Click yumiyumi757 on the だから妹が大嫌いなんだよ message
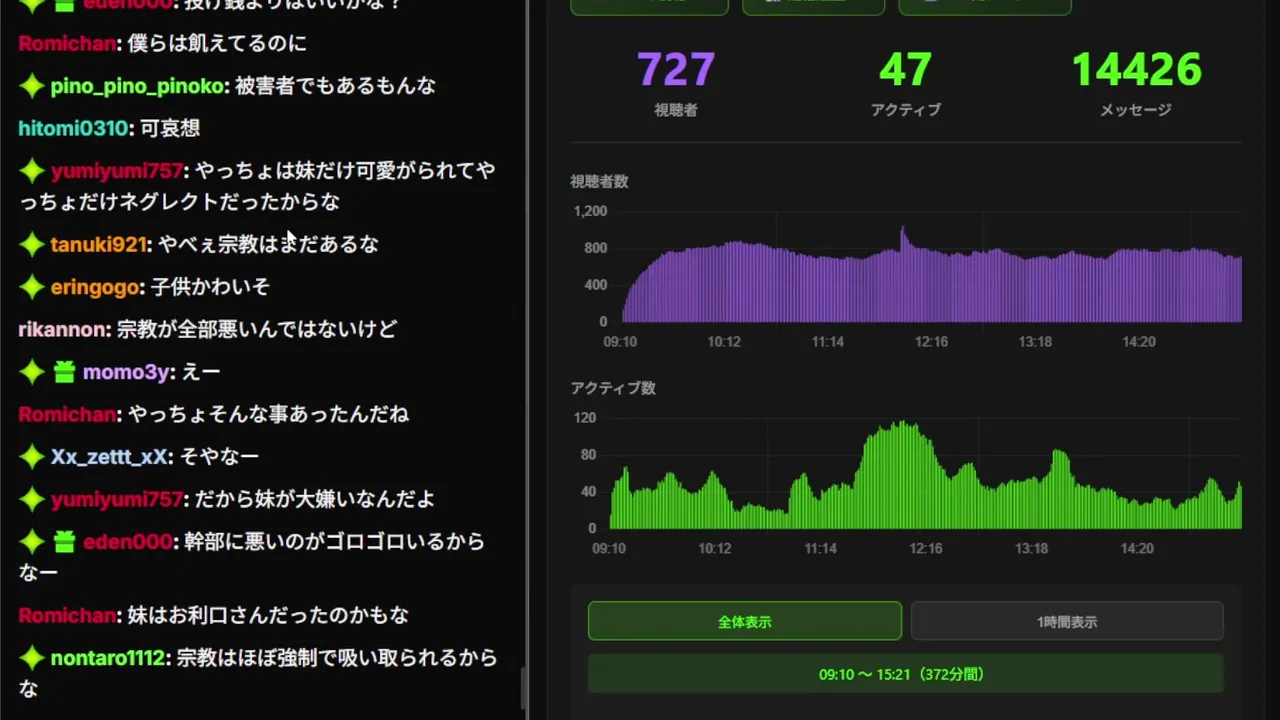 pos(117,499)
